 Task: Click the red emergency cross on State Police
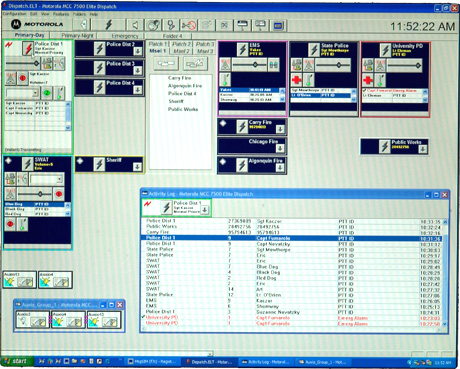(296, 80)
